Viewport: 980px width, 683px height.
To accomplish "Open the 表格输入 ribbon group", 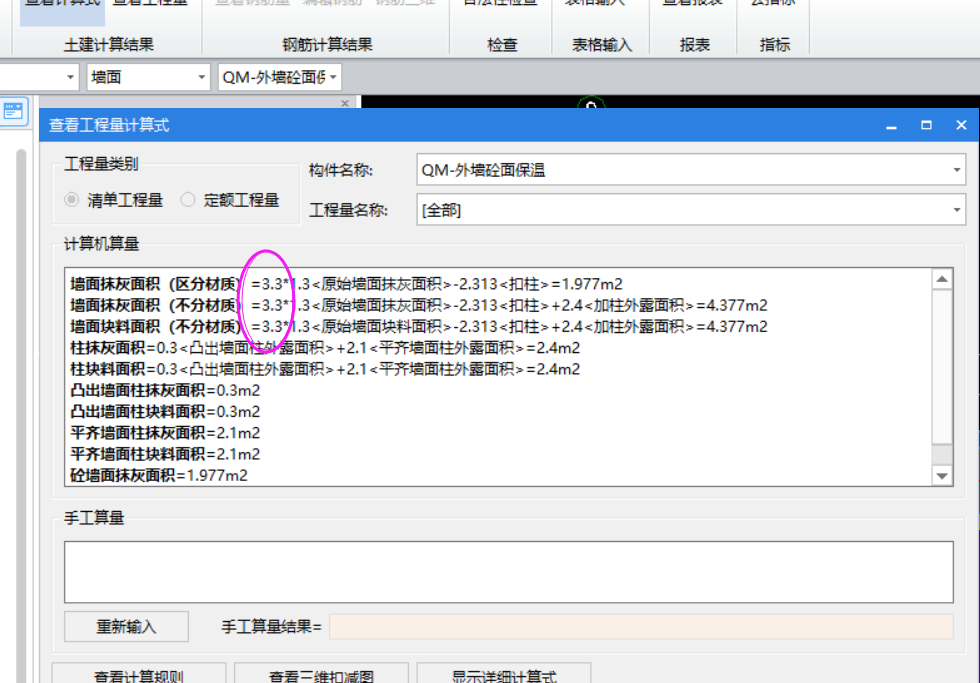I will click(602, 45).
